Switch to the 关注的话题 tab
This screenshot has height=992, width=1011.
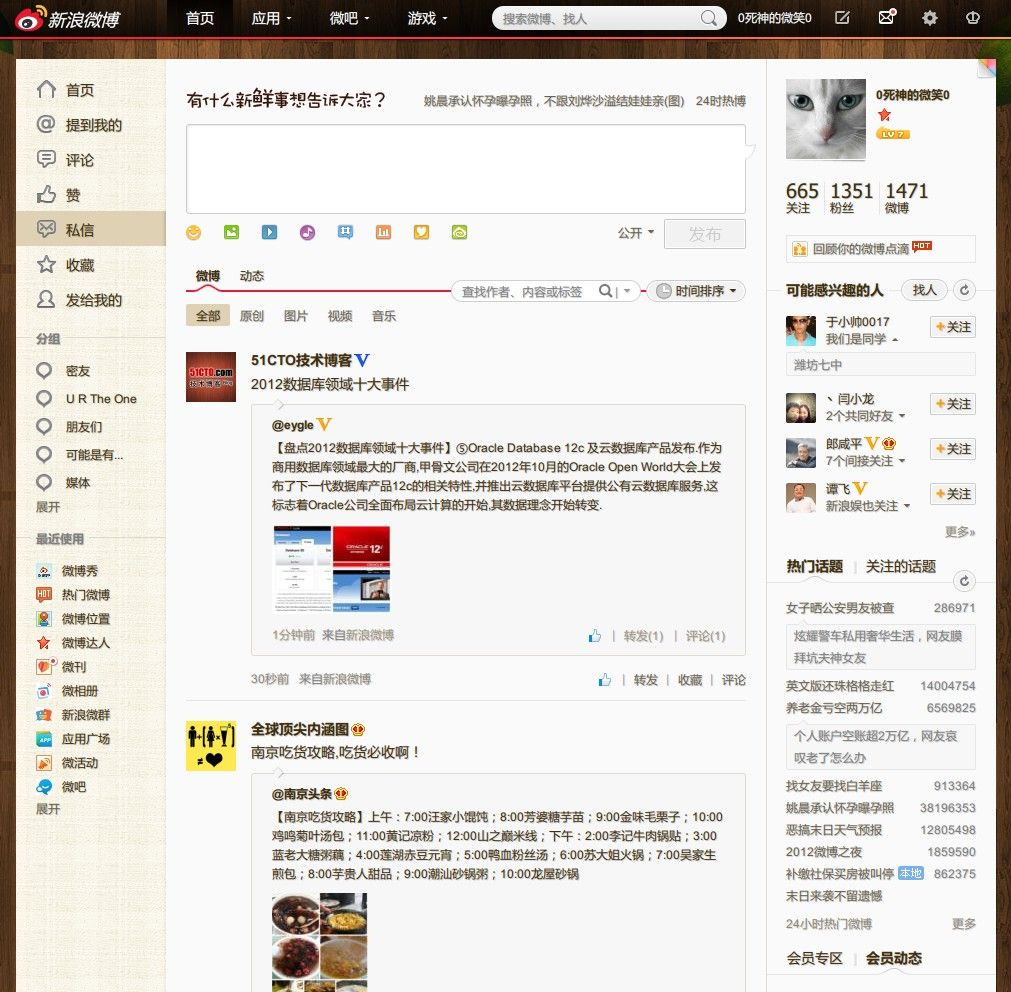click(x=900, y=567)
